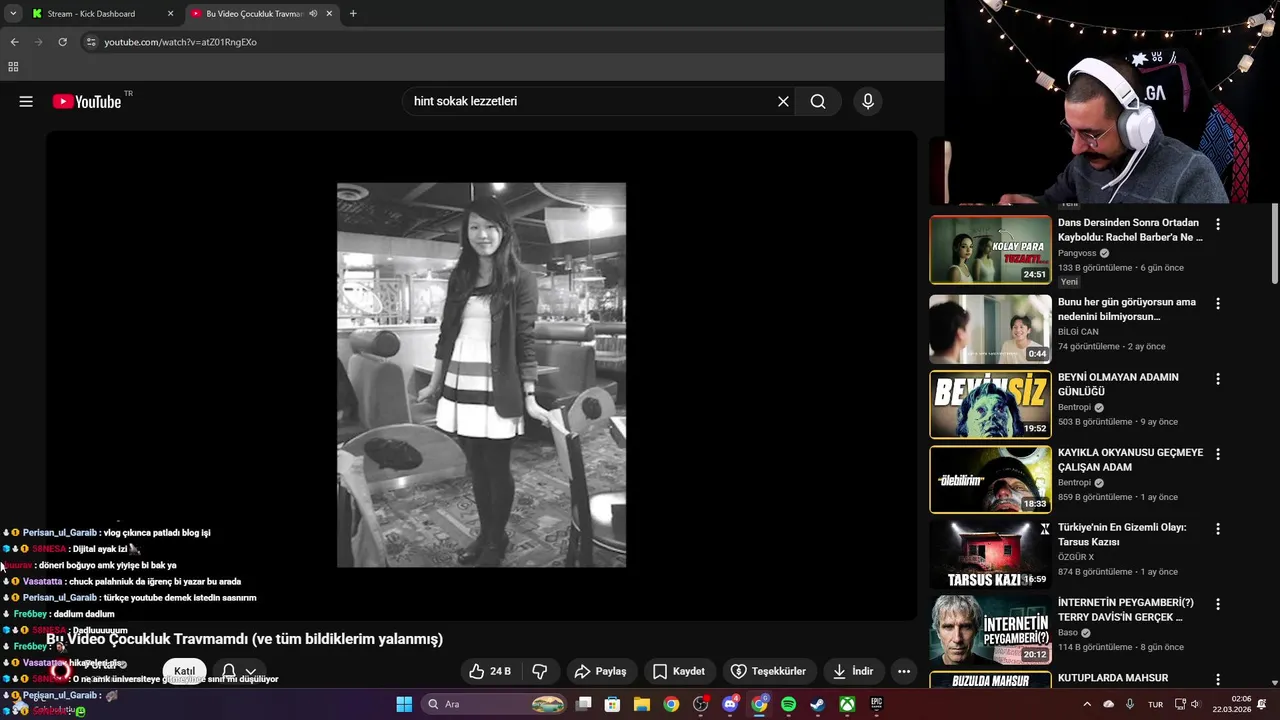Open options for KAYIKLA OKYANUSU GEÇMEYE video
This screenshot has width=1280, height=720.
1217,454
